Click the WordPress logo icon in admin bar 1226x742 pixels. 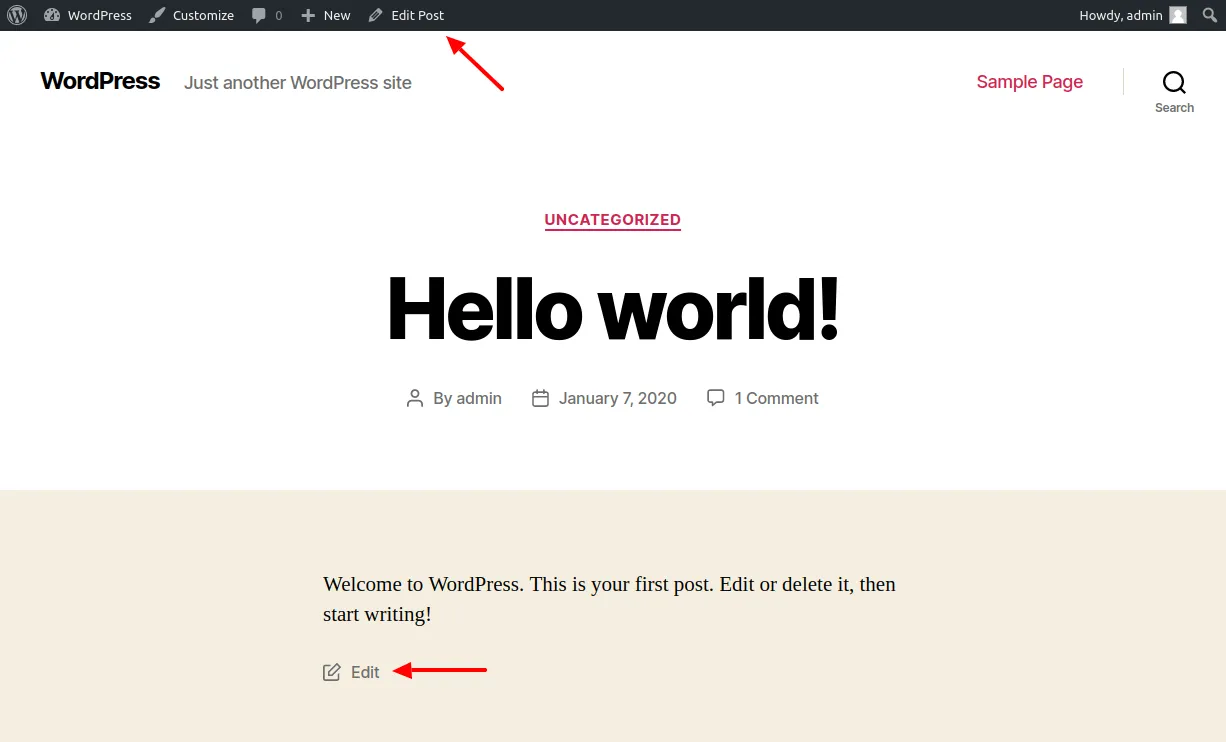click(x=17, y=15)
